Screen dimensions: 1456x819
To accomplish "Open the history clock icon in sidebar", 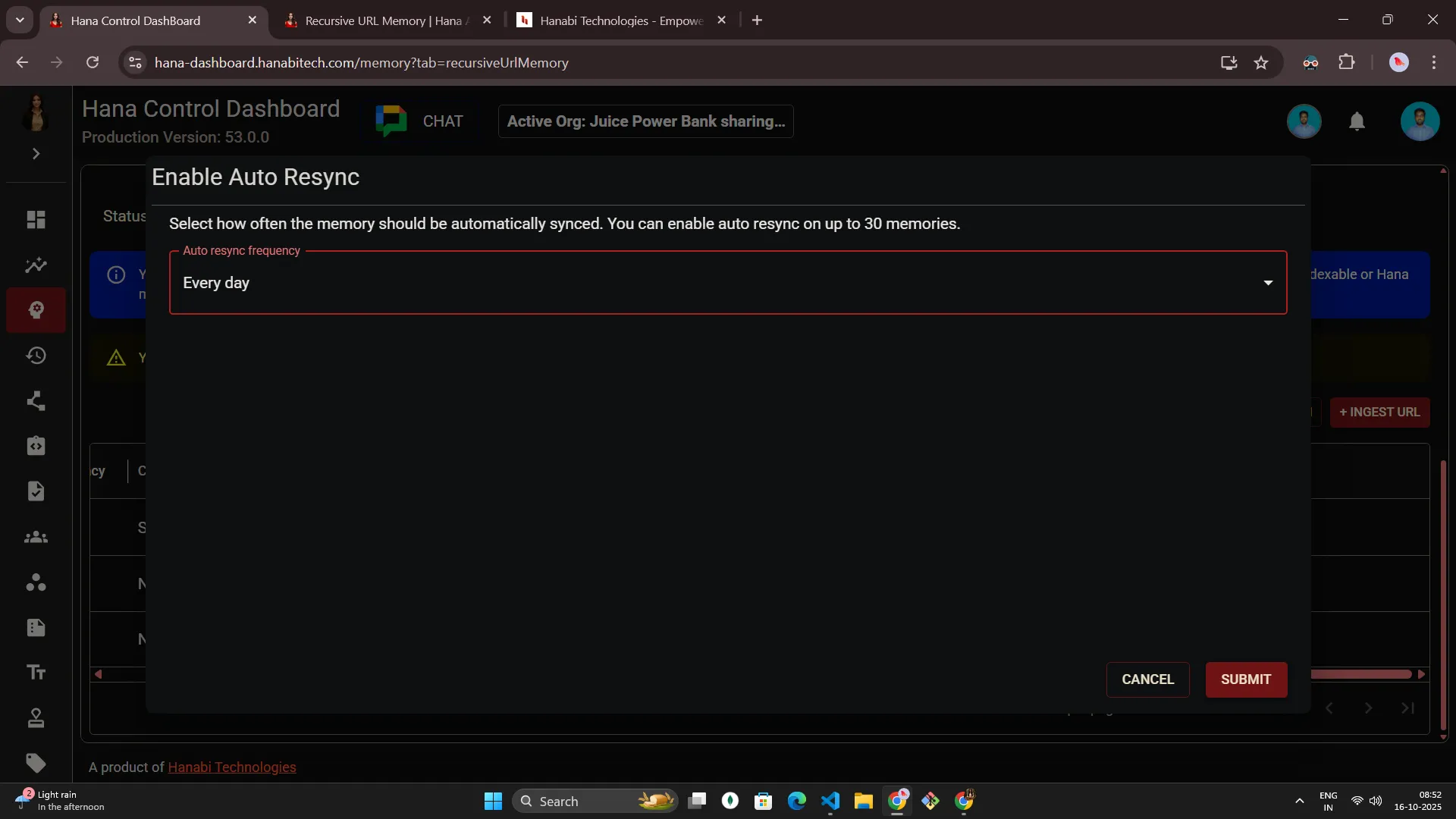I will point(36,356).
